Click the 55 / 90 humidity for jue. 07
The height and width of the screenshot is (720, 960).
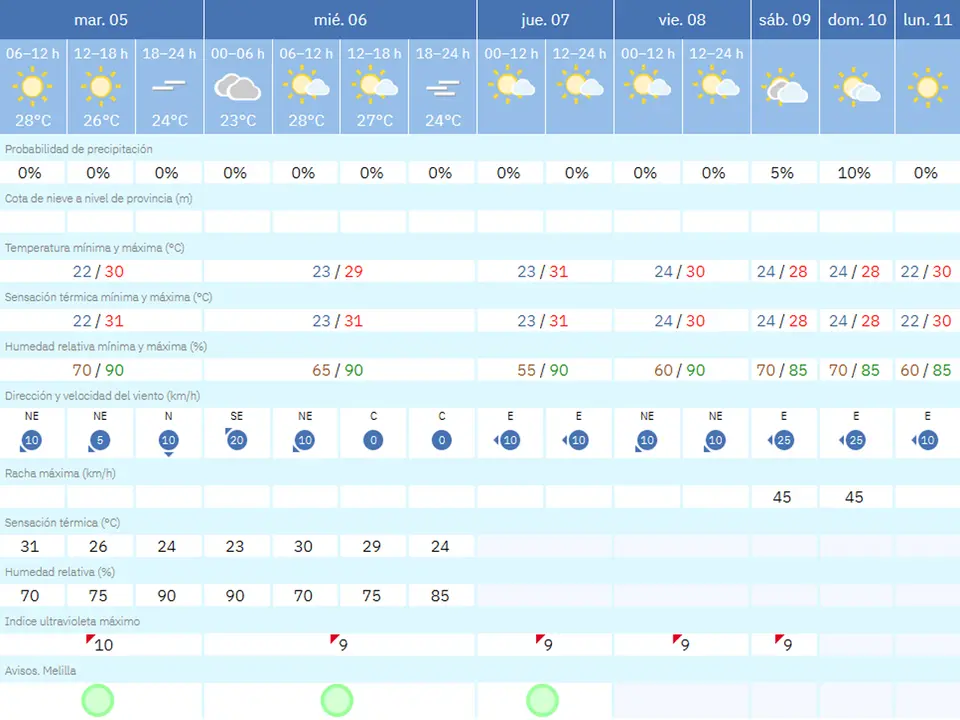coord(542,370)
